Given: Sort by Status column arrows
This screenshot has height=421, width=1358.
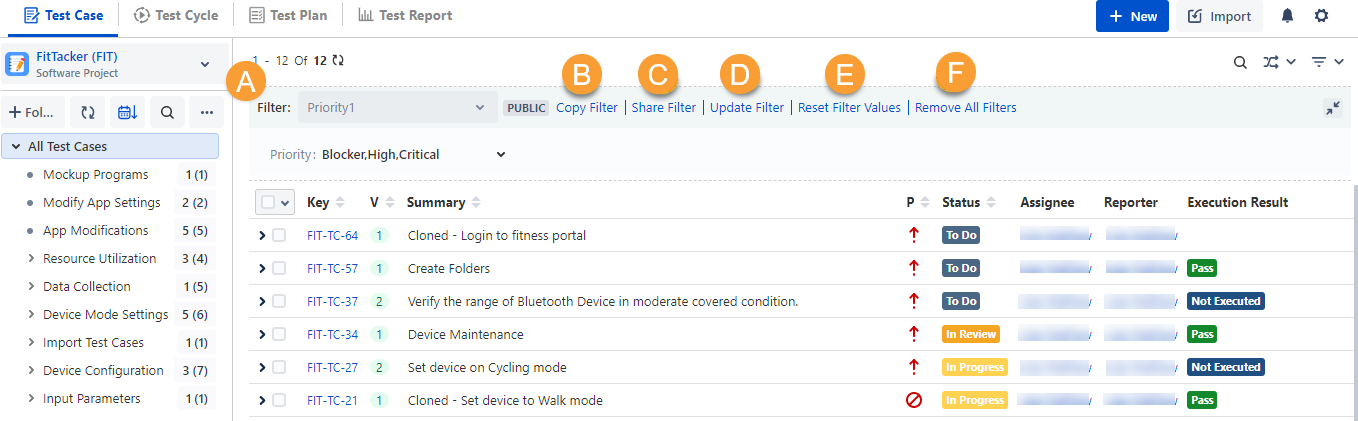Looking at the screenshot, I should coord(991,202).
